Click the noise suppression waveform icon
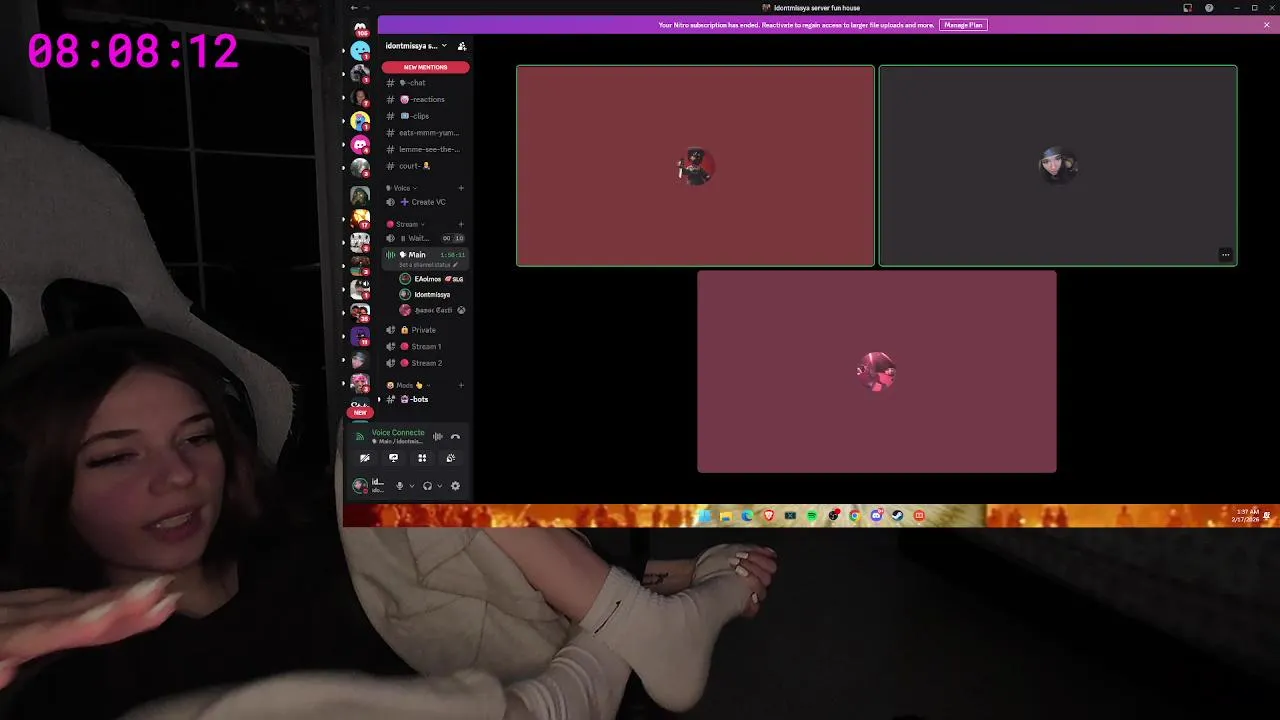Image resolution: width=1280 pixels, height=720 pixels. click(x=437, y=437)
